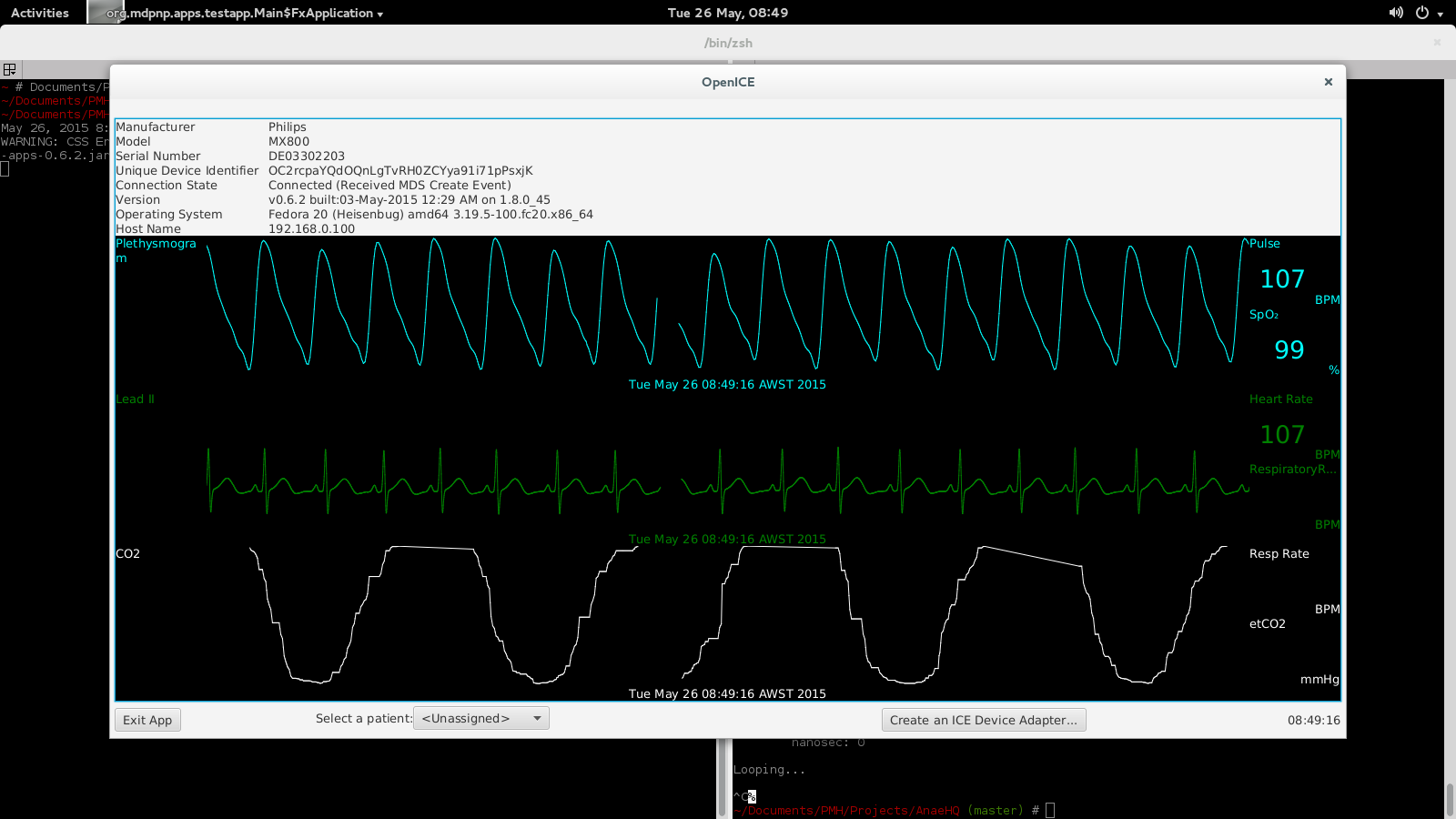Click the Serial Number DE03302203

coord(307,156)
